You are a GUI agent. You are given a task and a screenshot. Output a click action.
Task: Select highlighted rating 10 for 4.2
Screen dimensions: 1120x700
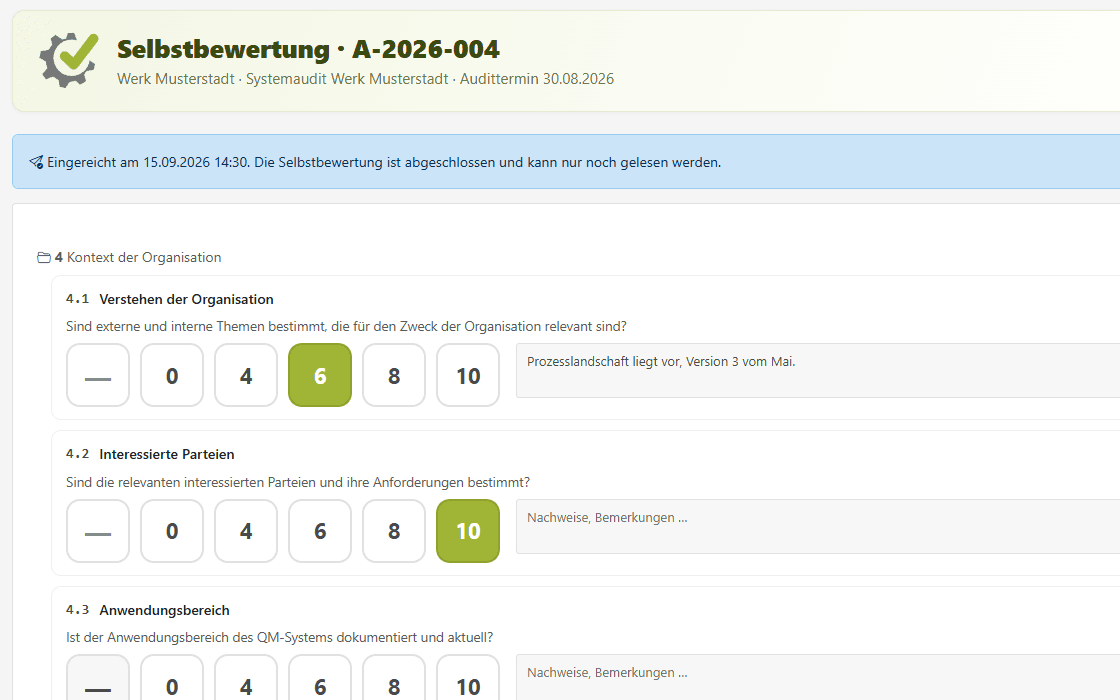click(x=468, y=531)
